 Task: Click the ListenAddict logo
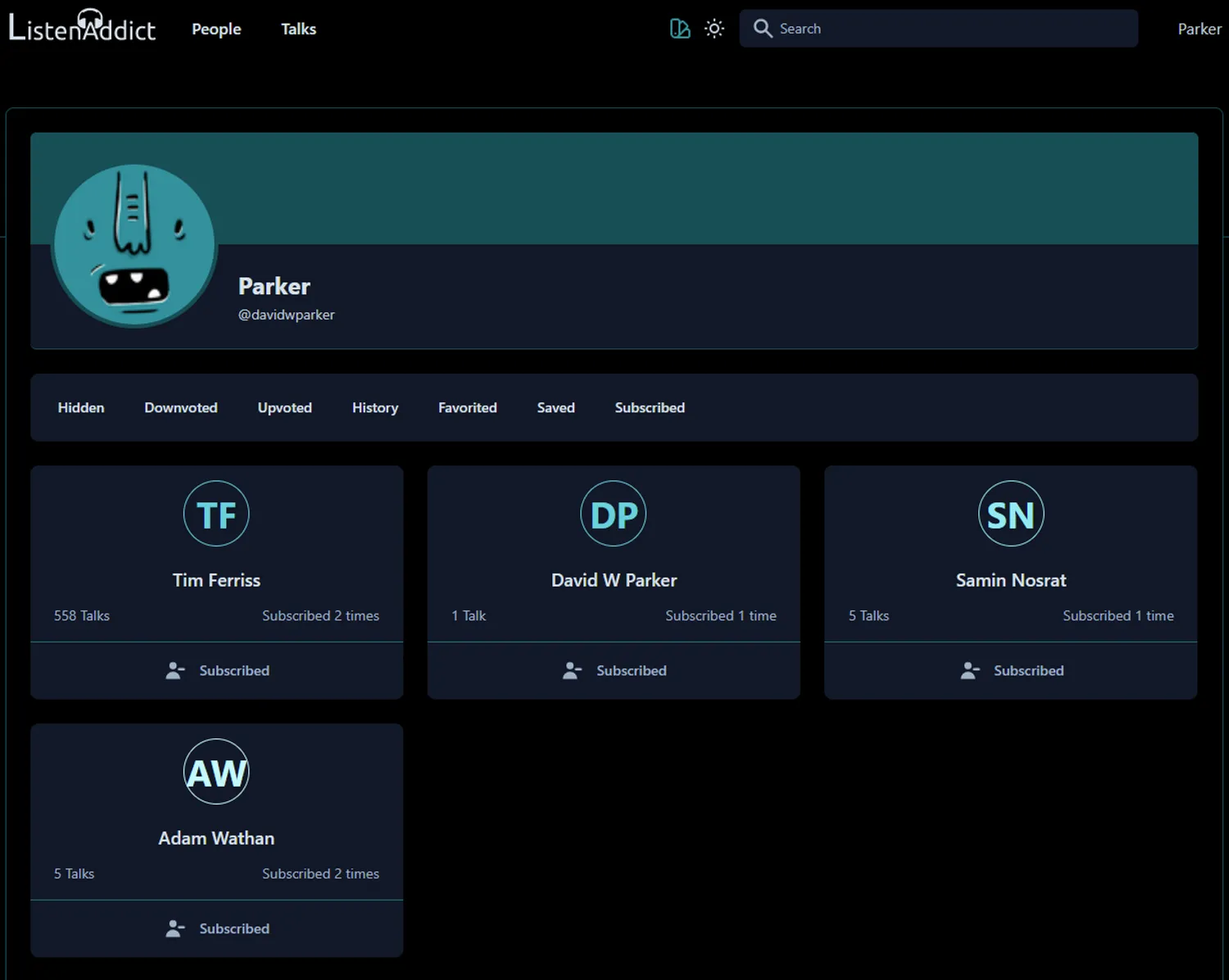[x=82, y=27]
